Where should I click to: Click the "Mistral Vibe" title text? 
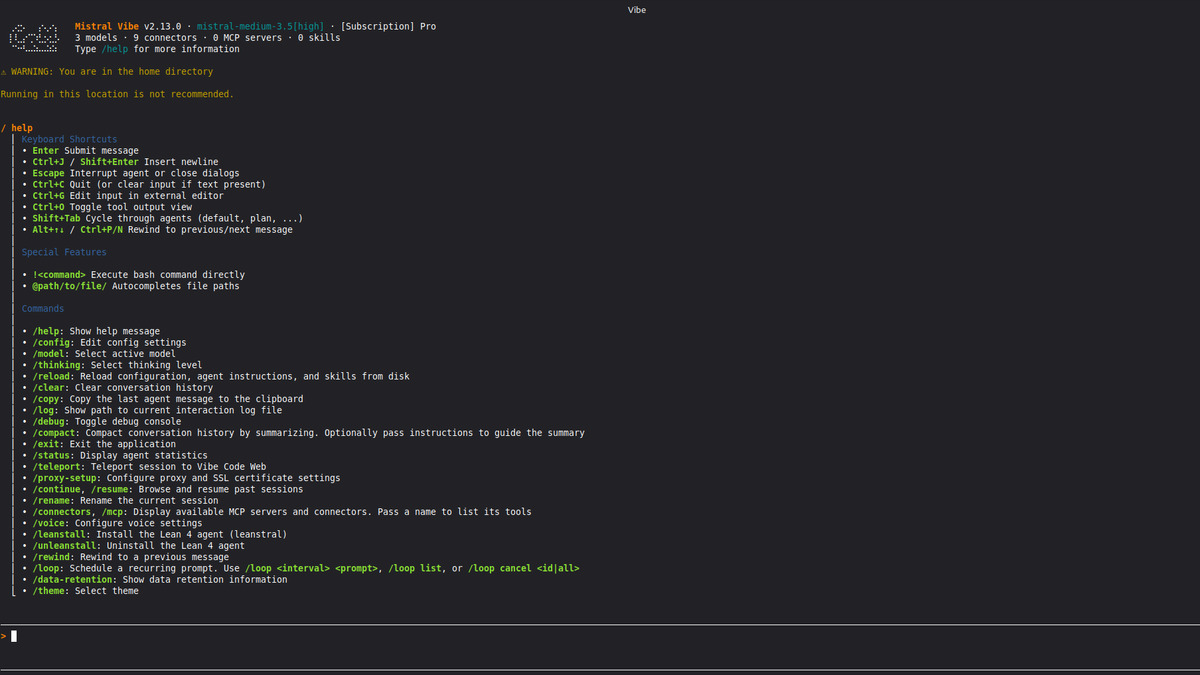click(x=107, y=26)
